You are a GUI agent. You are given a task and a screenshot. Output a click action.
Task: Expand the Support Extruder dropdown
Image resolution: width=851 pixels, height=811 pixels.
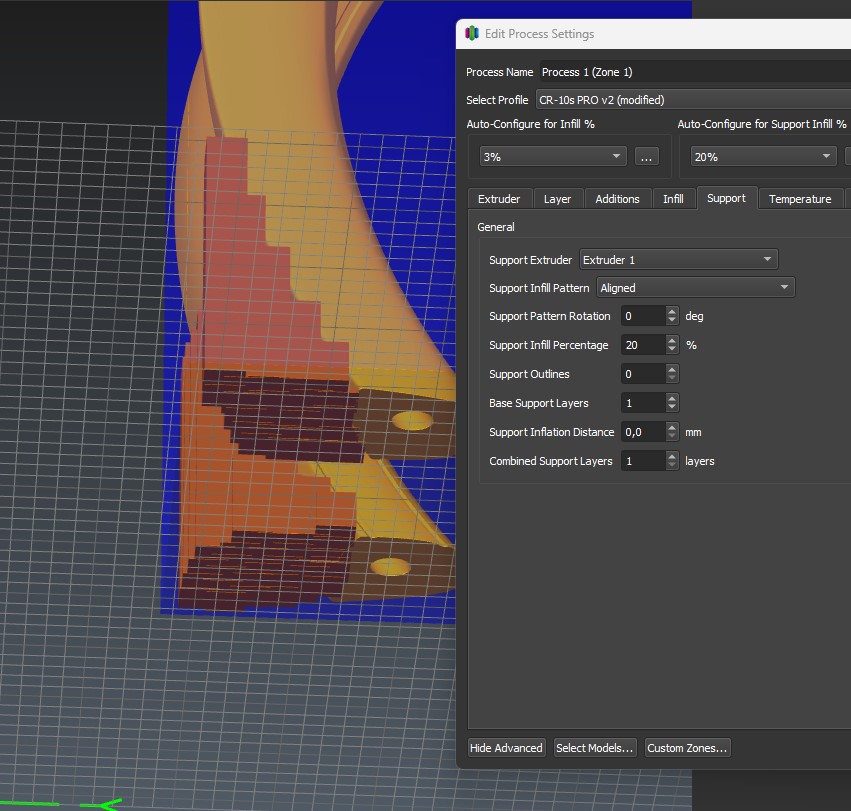(x=678, y=259)
